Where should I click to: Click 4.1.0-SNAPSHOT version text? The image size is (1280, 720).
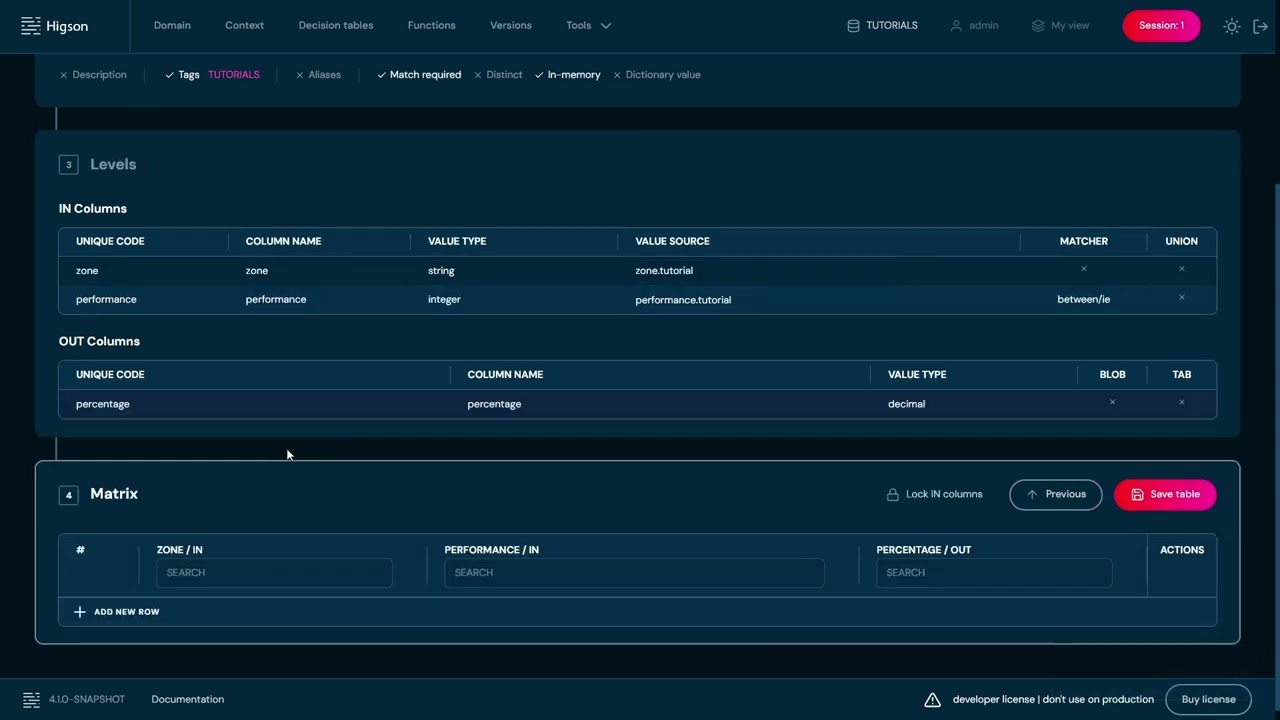pos(87,700)
